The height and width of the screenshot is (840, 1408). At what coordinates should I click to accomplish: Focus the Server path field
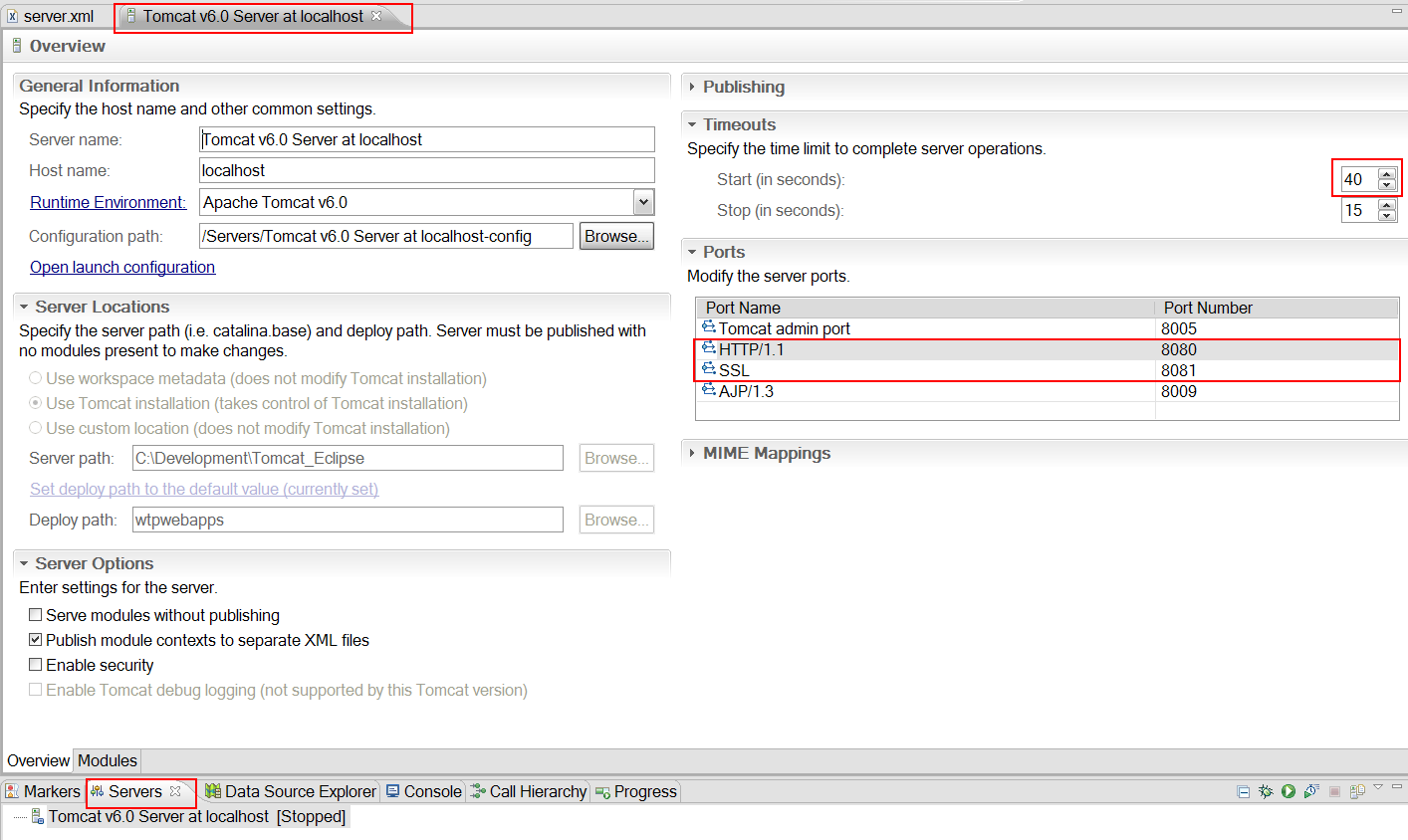pyautogui.click(x=348, y=458)
